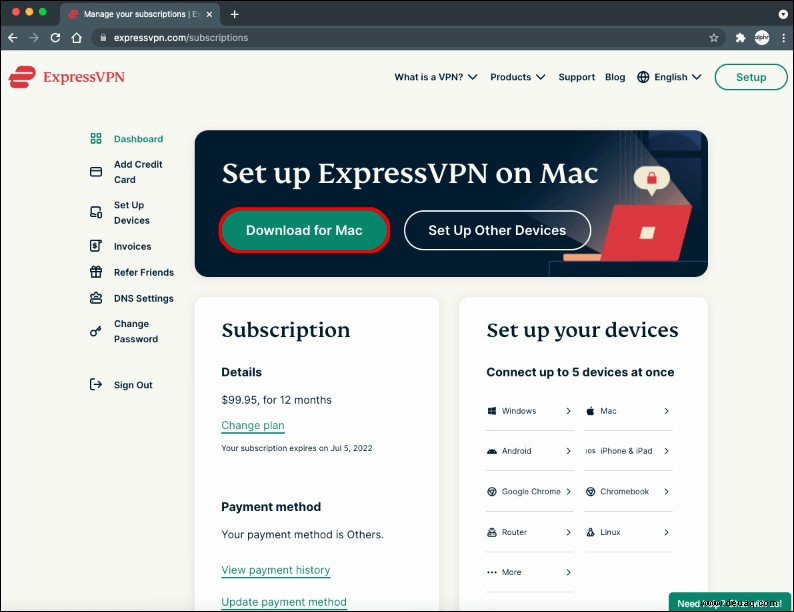Click the chevron next to More

tap(568, 572)
